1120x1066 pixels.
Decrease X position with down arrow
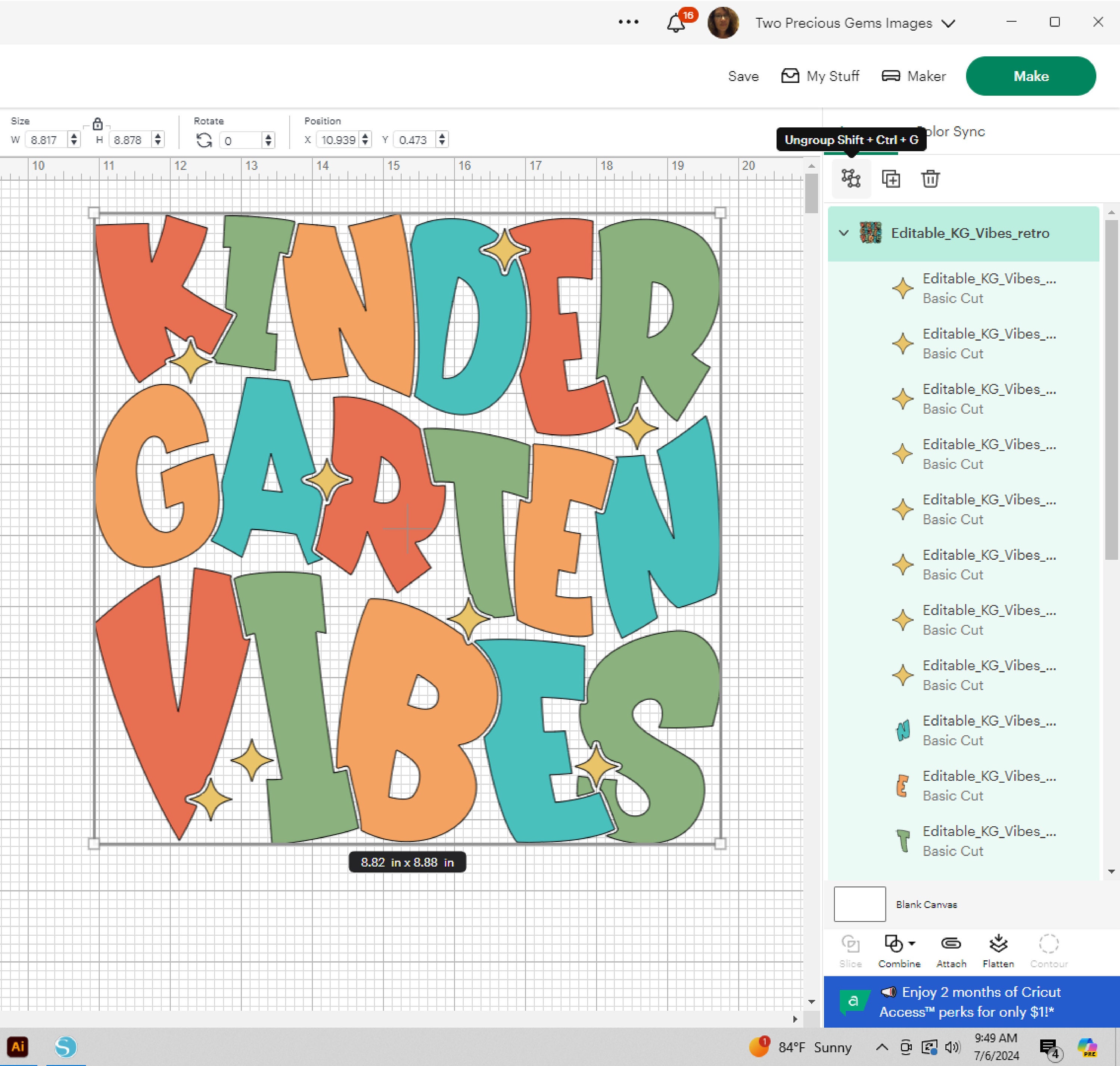coord(365,144)
